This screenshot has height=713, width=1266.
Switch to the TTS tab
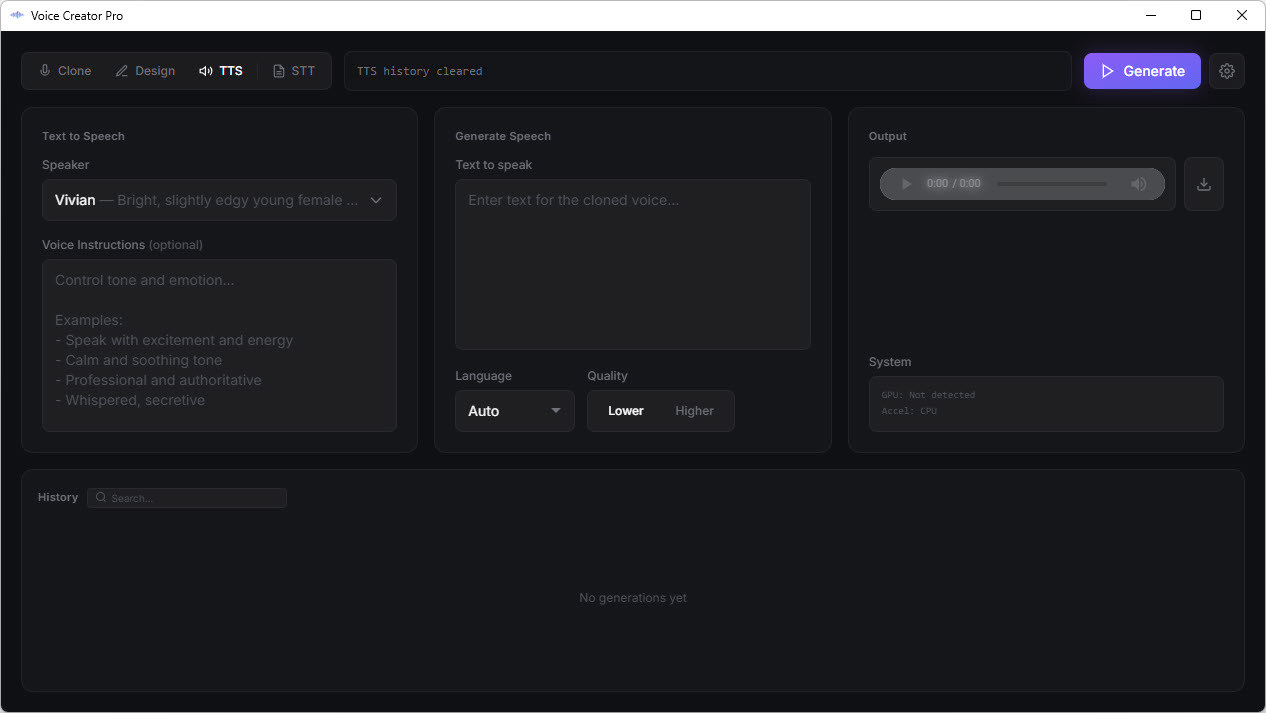pos(221,70)
